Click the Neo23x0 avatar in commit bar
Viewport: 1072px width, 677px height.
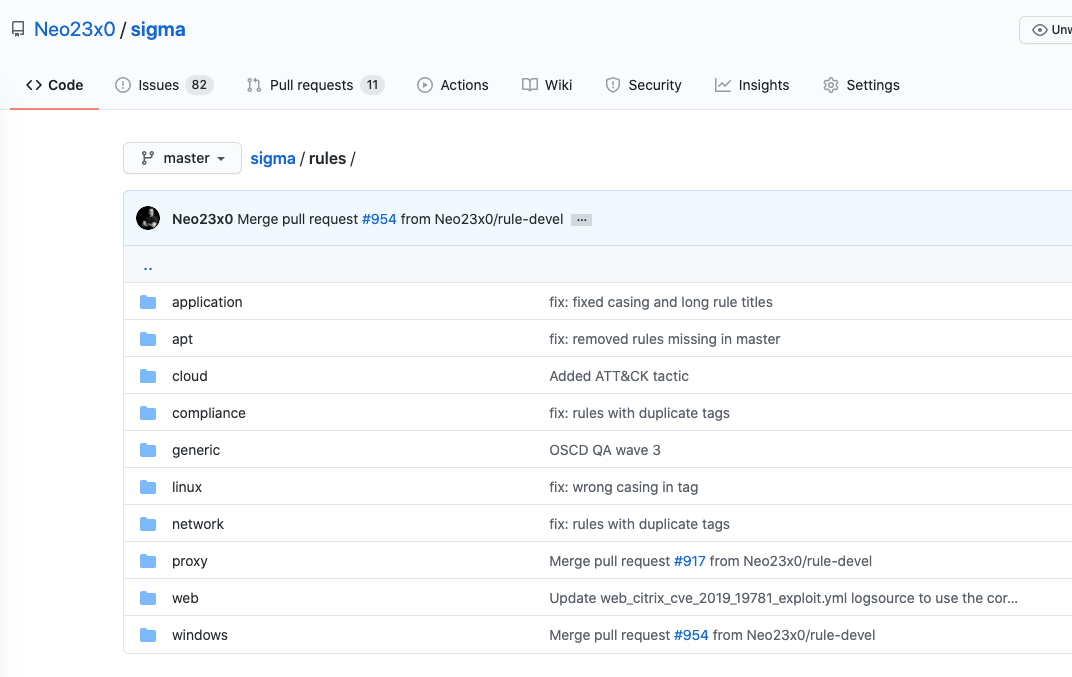pyautogui.click(x=148, y=218)
